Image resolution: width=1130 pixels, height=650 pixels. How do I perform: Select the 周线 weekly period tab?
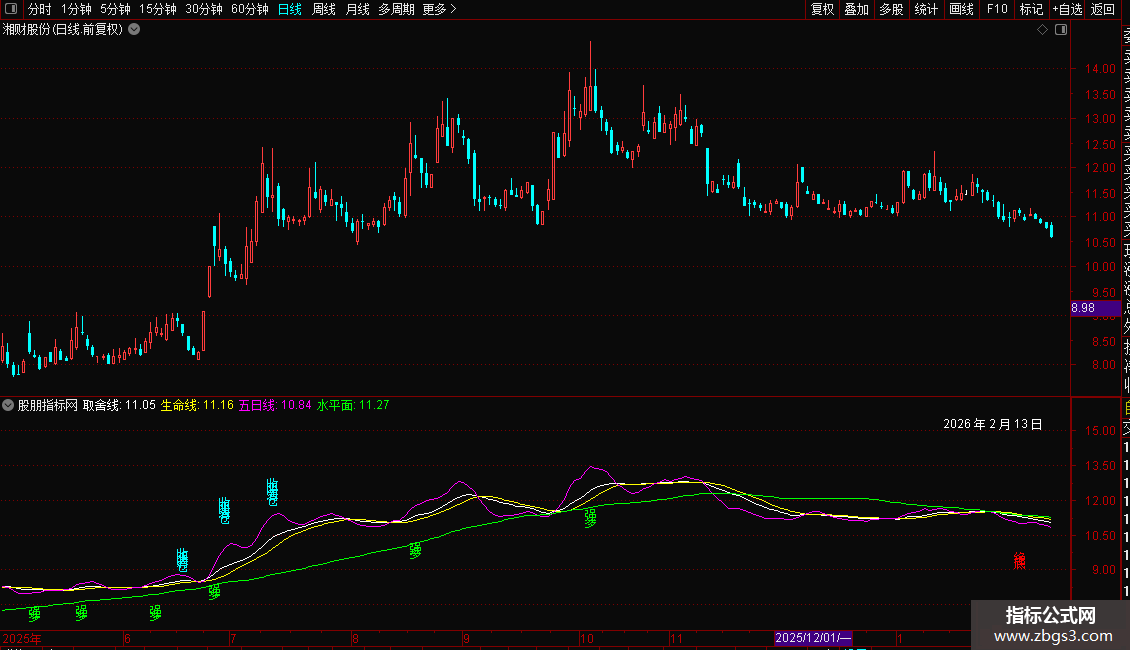(x=324, y=9)
